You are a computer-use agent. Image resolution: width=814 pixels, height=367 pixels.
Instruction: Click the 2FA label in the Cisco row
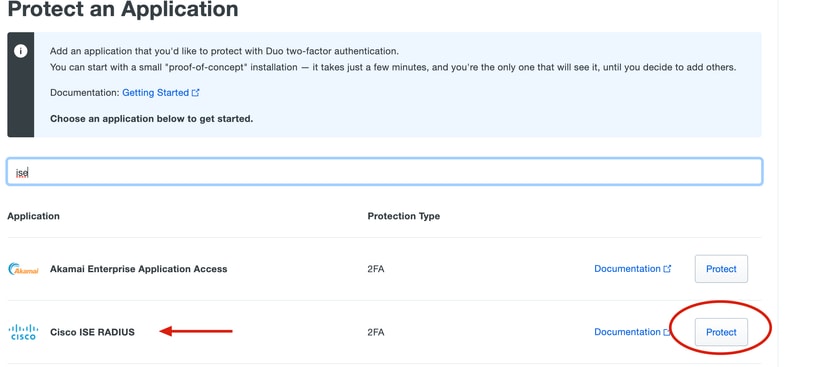(375, 332)
